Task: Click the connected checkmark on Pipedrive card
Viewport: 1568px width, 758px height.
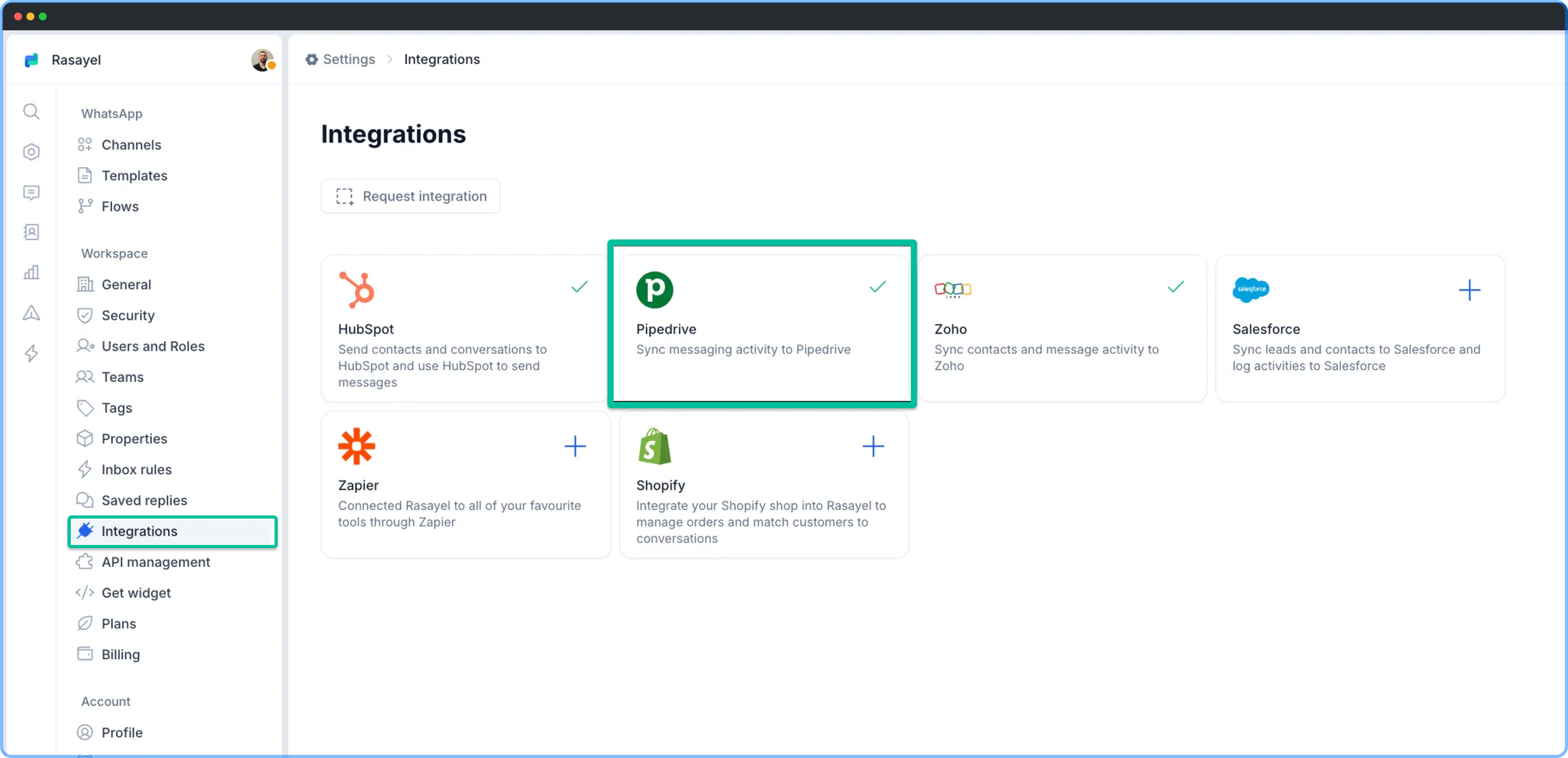Action: 877,286
